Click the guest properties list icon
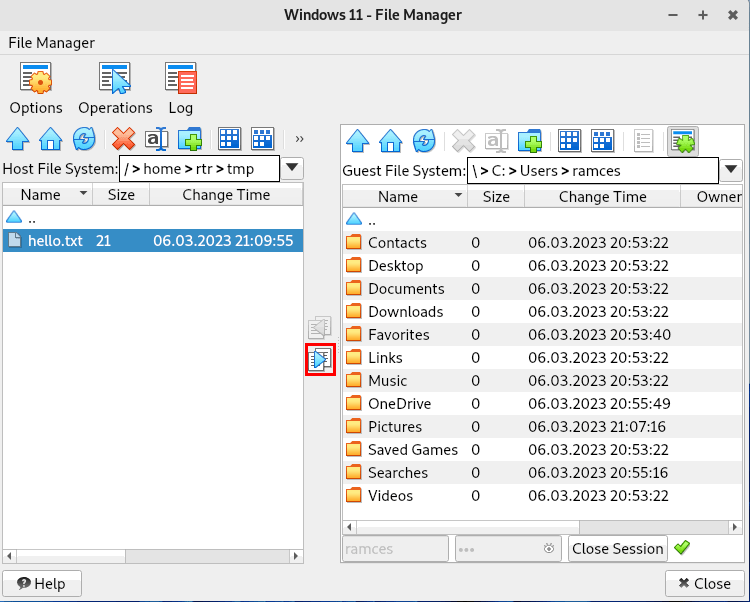Image resolution: width=750 pixels, height=602 pixels. (x=643, y=141)
